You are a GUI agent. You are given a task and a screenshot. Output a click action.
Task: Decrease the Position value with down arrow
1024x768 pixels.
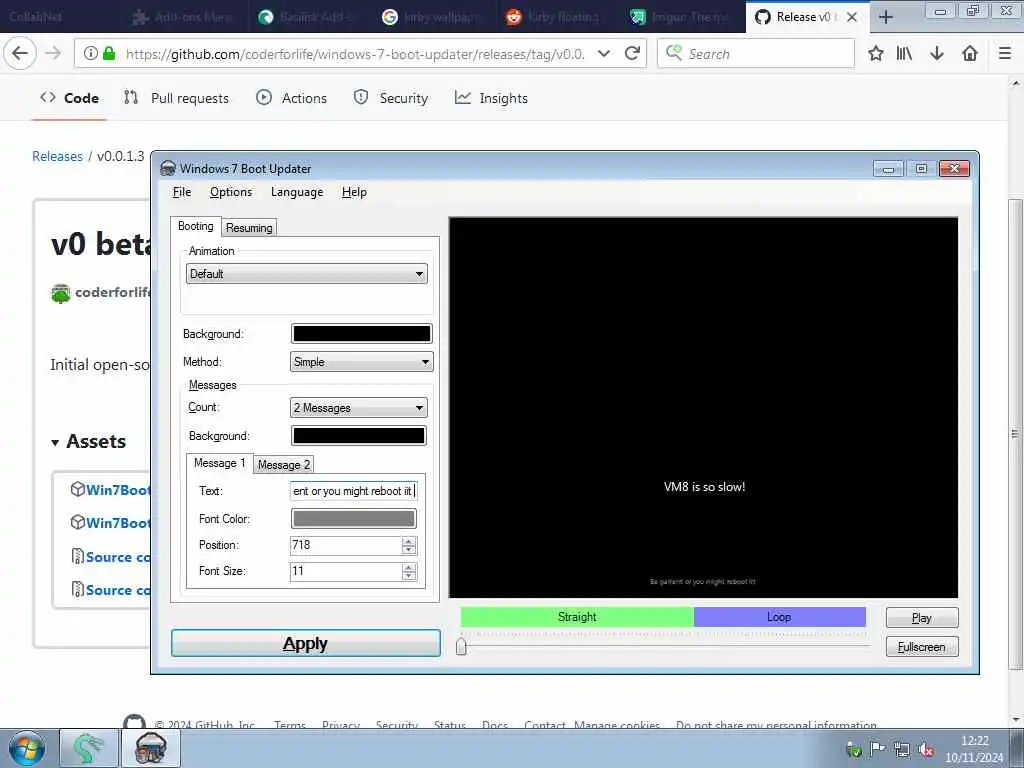tap(409, 550)
